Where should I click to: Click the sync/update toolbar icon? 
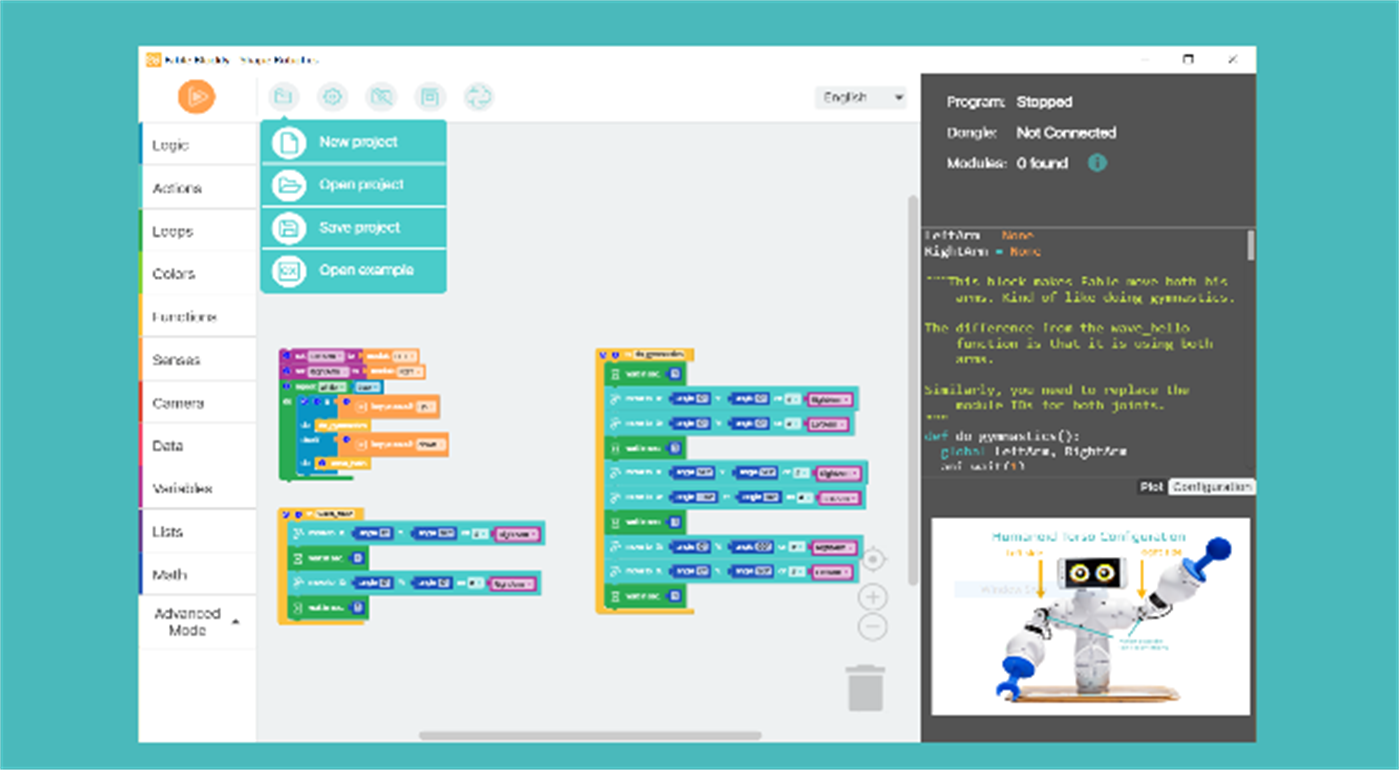[x=479, y=97]
